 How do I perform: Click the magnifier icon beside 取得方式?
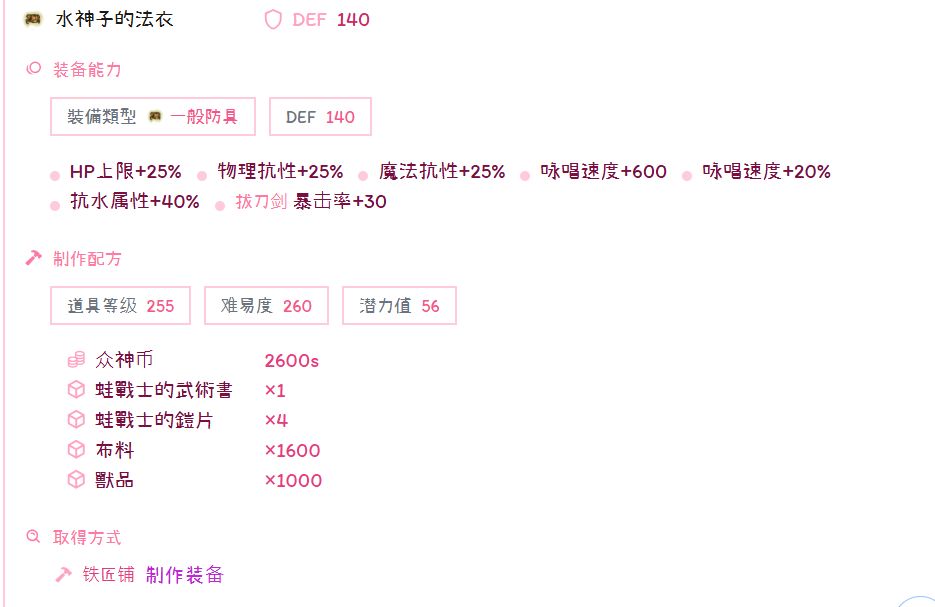coord(33,537)
